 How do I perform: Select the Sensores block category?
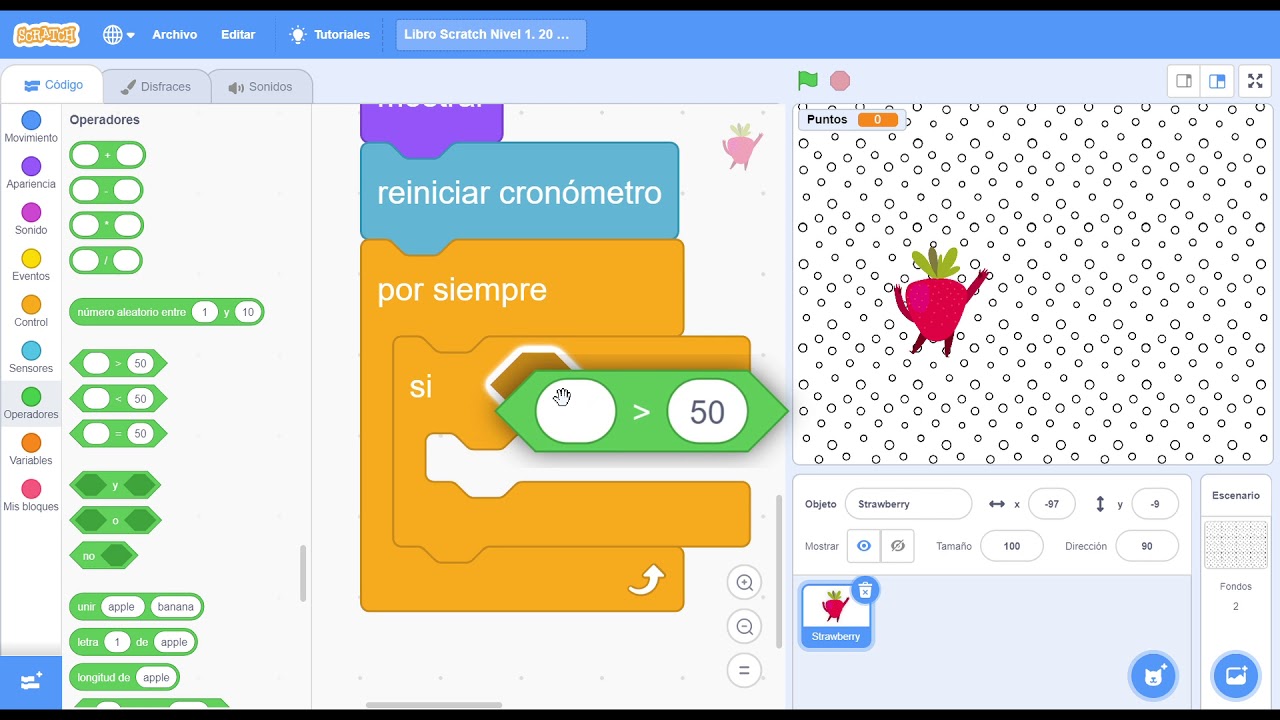tap(31, 357)
